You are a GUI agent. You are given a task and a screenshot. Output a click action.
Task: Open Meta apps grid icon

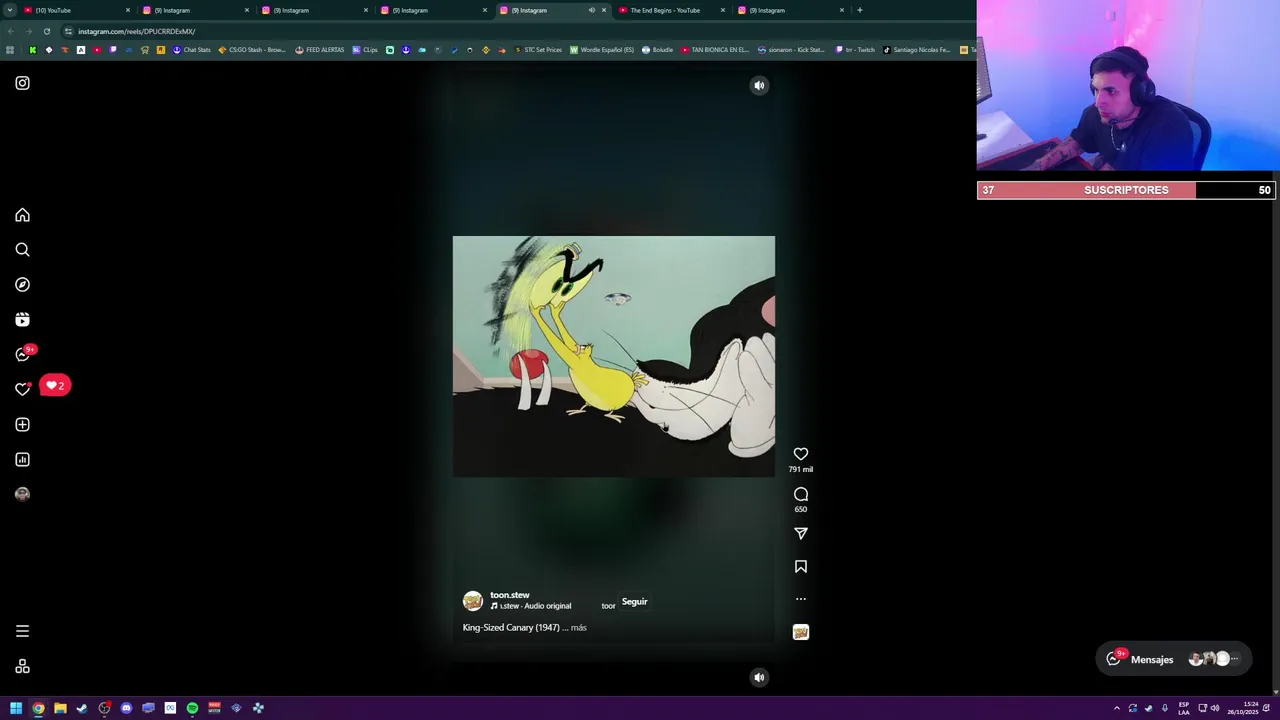(22, 667)
